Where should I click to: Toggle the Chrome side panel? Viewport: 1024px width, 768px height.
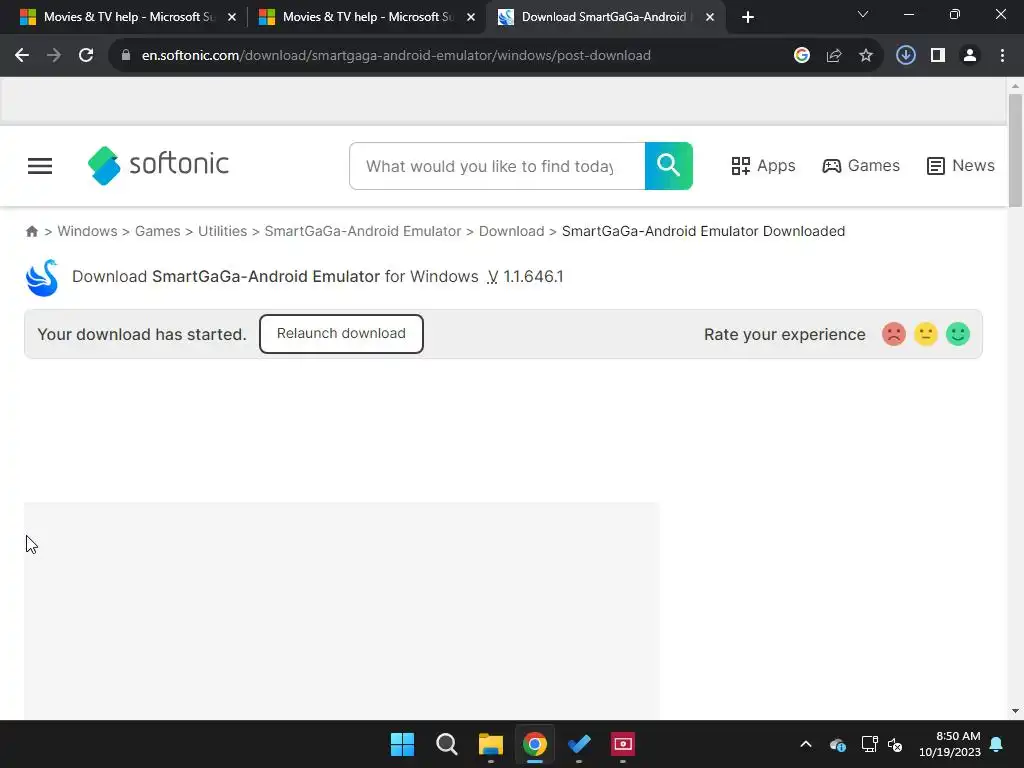click(x=938, y=56)
